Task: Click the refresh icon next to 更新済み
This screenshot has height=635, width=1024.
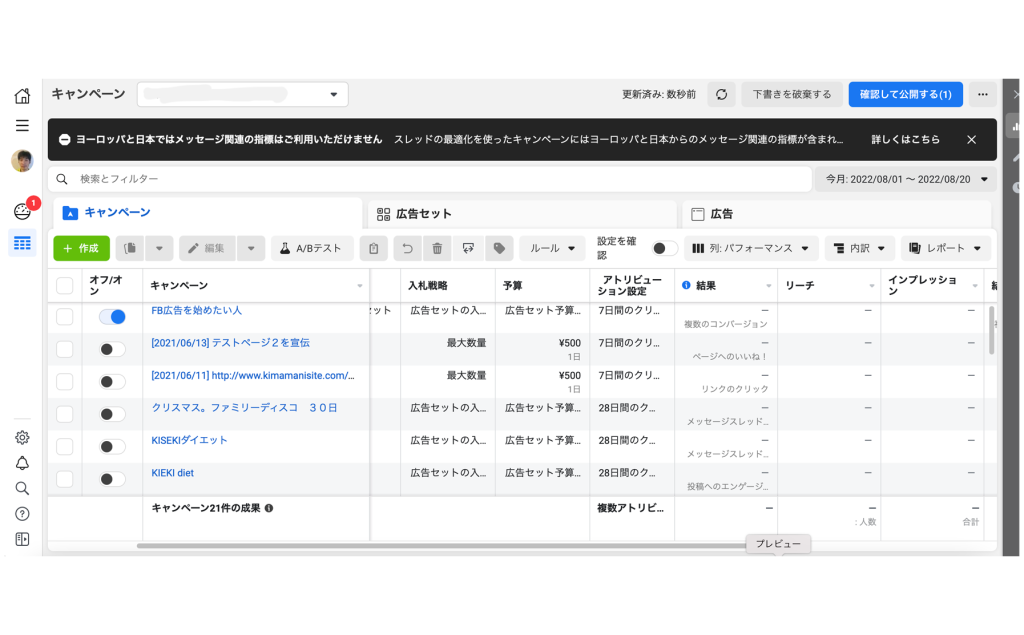Action: tap(721, 94)
